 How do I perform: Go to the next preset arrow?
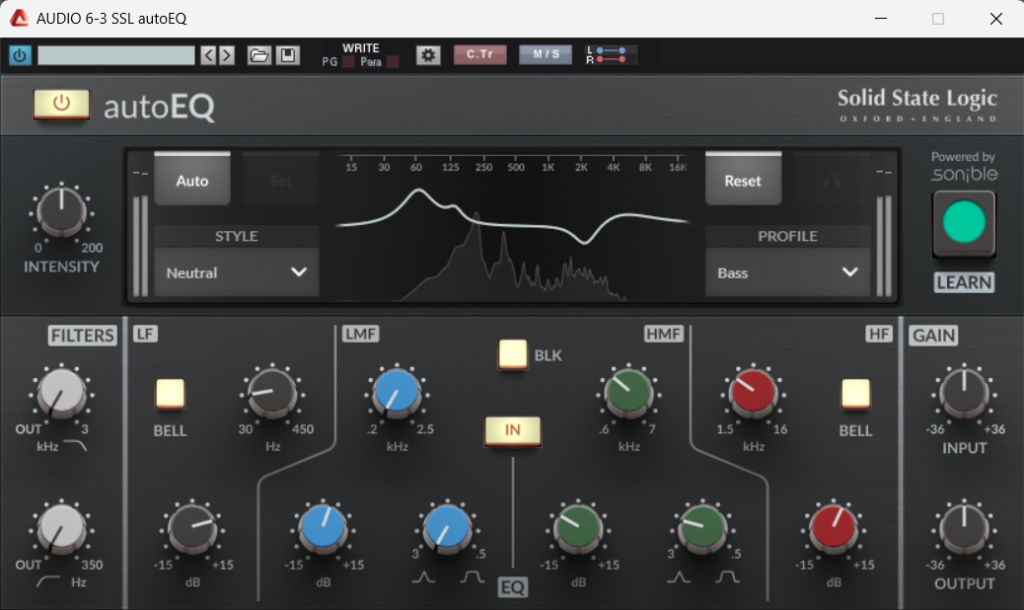227,55
